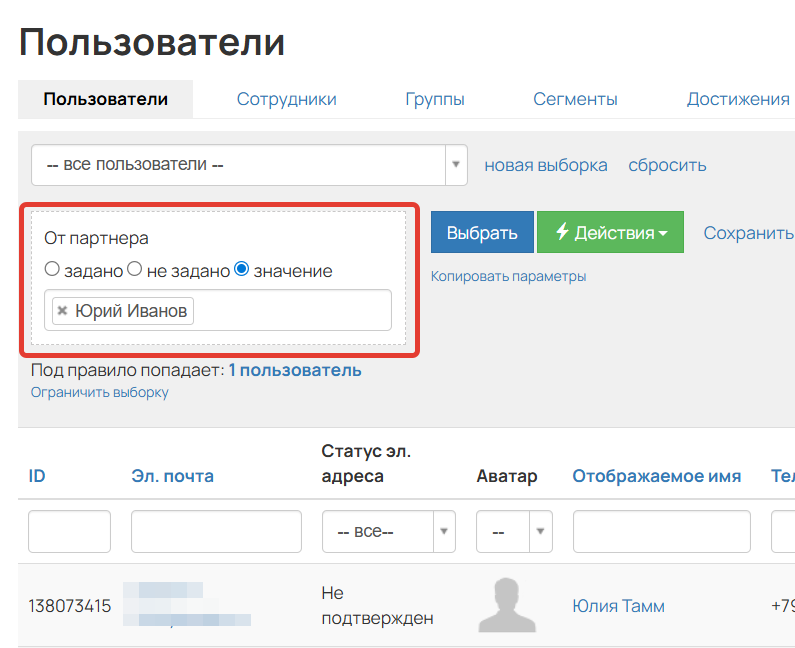Focus the Эл. почта filter input field
Screen dimensions: 795x648
pyautogui.click(x=216, y=531)
